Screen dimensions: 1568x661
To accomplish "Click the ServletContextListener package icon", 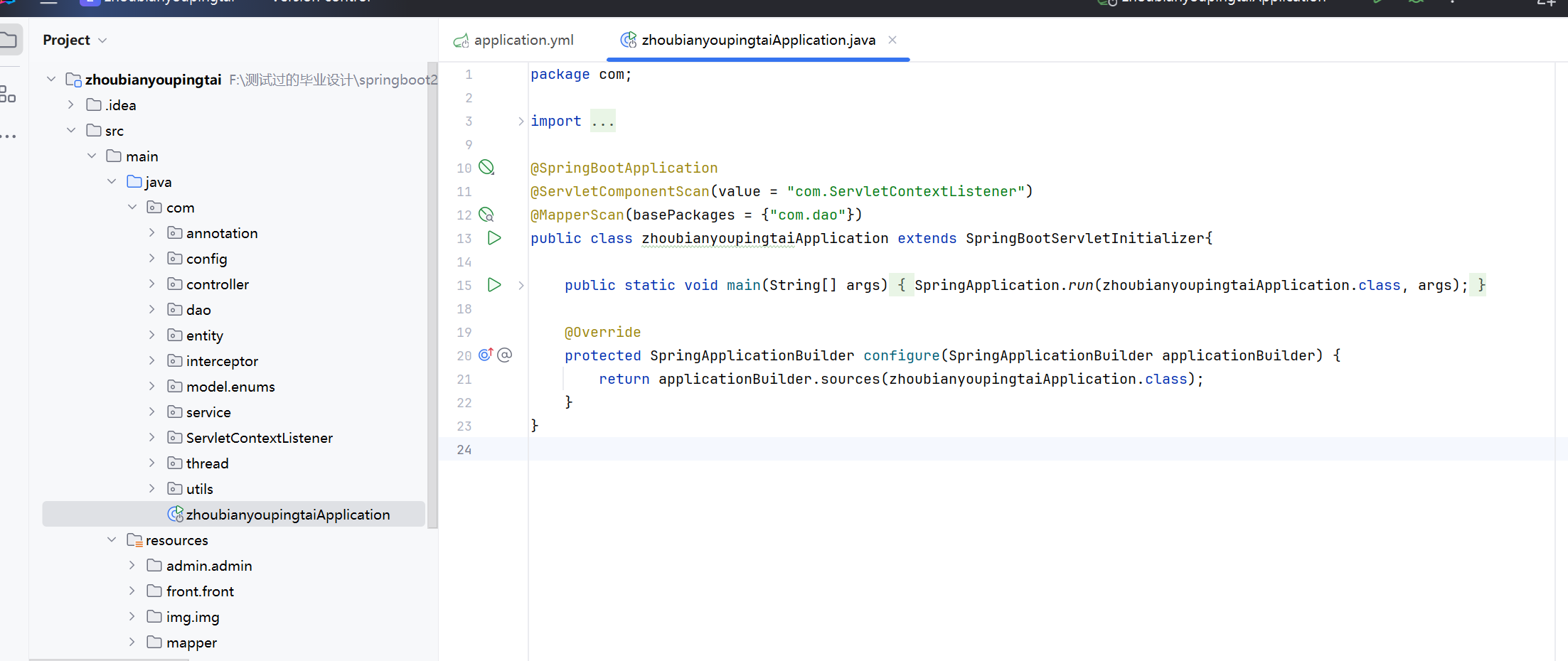I will point(175,438).
